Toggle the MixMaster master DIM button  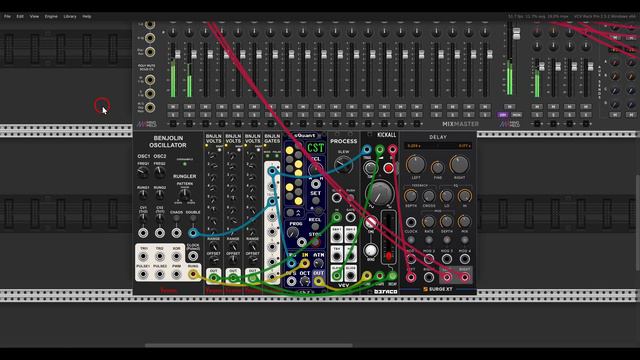point(503,115)
